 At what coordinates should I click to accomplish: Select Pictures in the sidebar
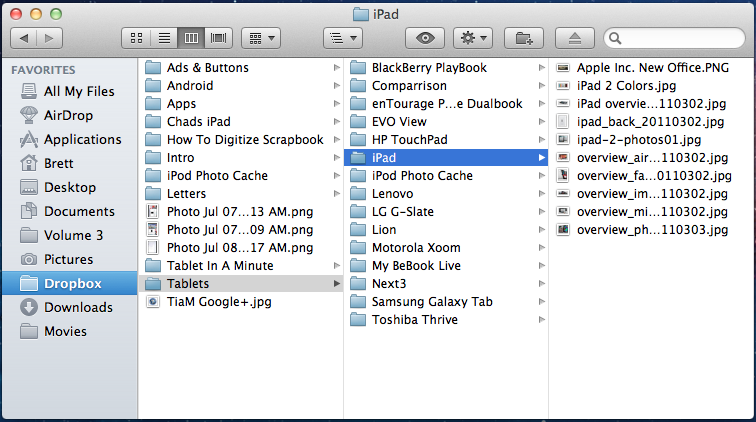pyautogui.click(x=70, y=259)
